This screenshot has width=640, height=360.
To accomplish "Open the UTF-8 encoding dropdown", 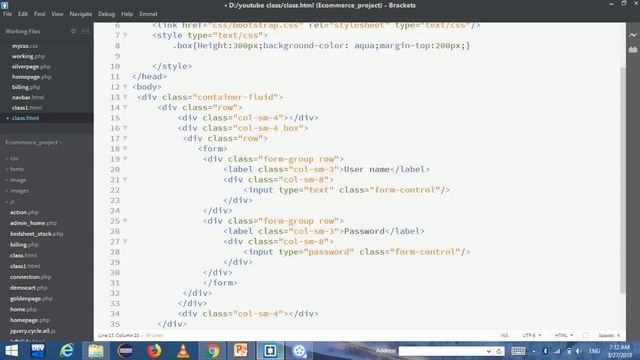I will (x=532, y=335).
